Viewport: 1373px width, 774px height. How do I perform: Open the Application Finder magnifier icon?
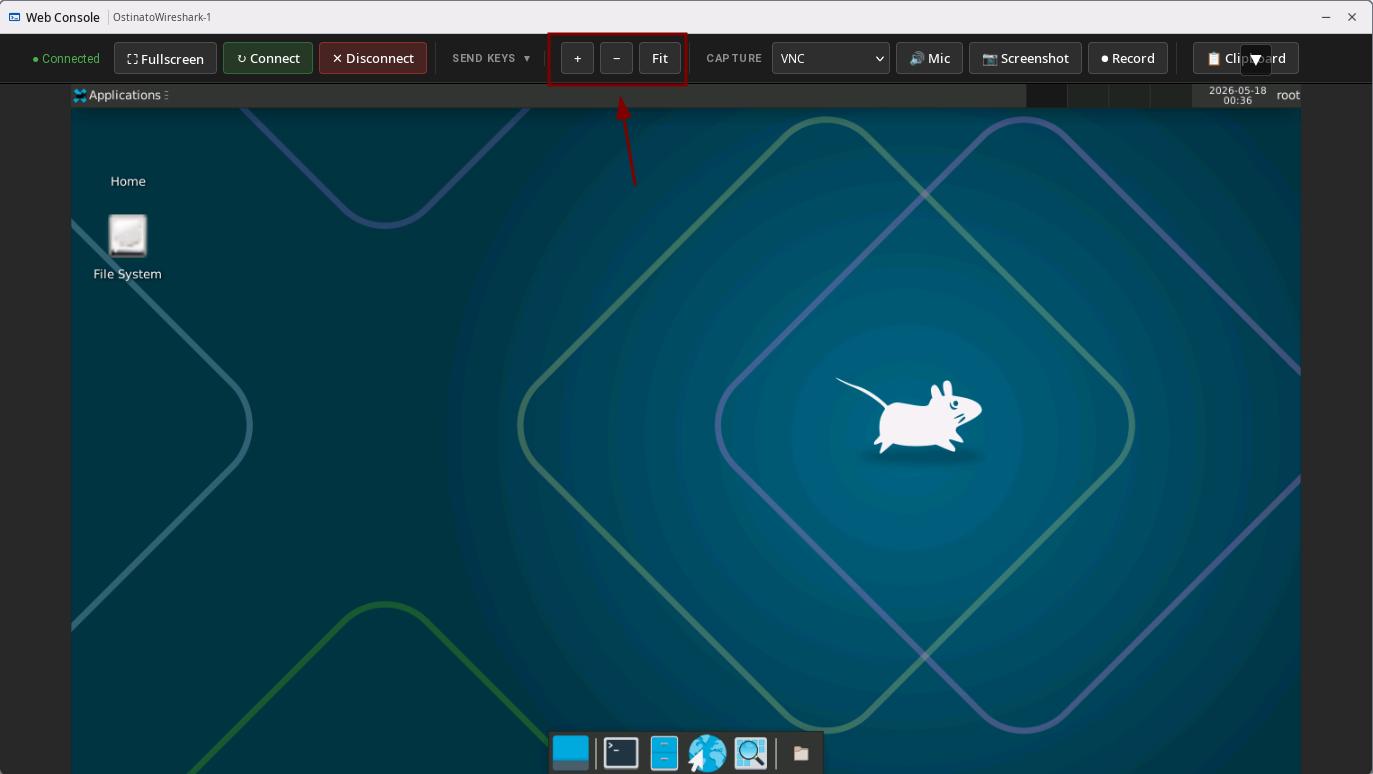pos(750,753)
